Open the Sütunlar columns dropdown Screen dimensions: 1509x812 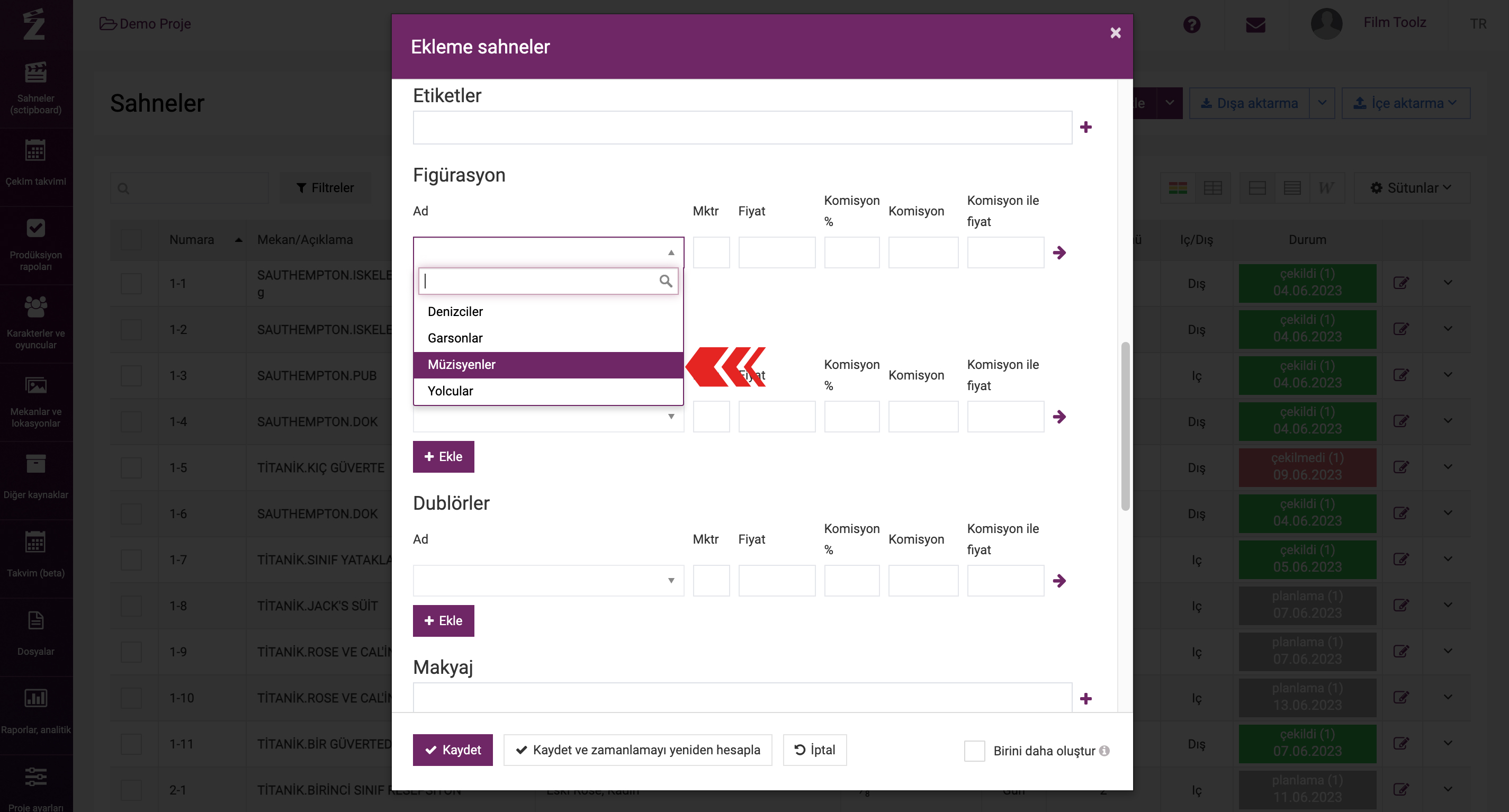pyautogui.click(x=1412, y=188)
